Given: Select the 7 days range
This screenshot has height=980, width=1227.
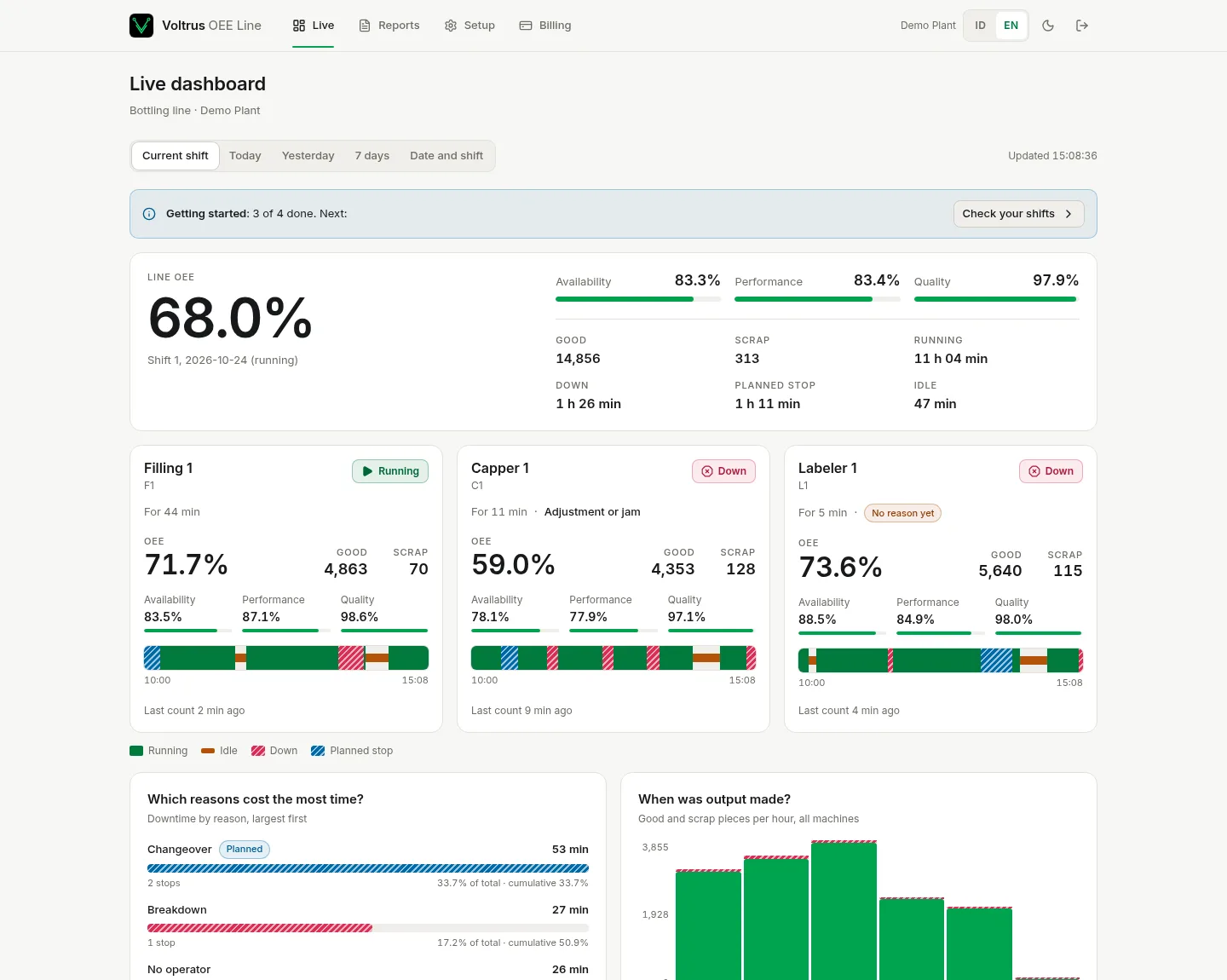Looking at the screenshot, I should click(x=372, y=156).
